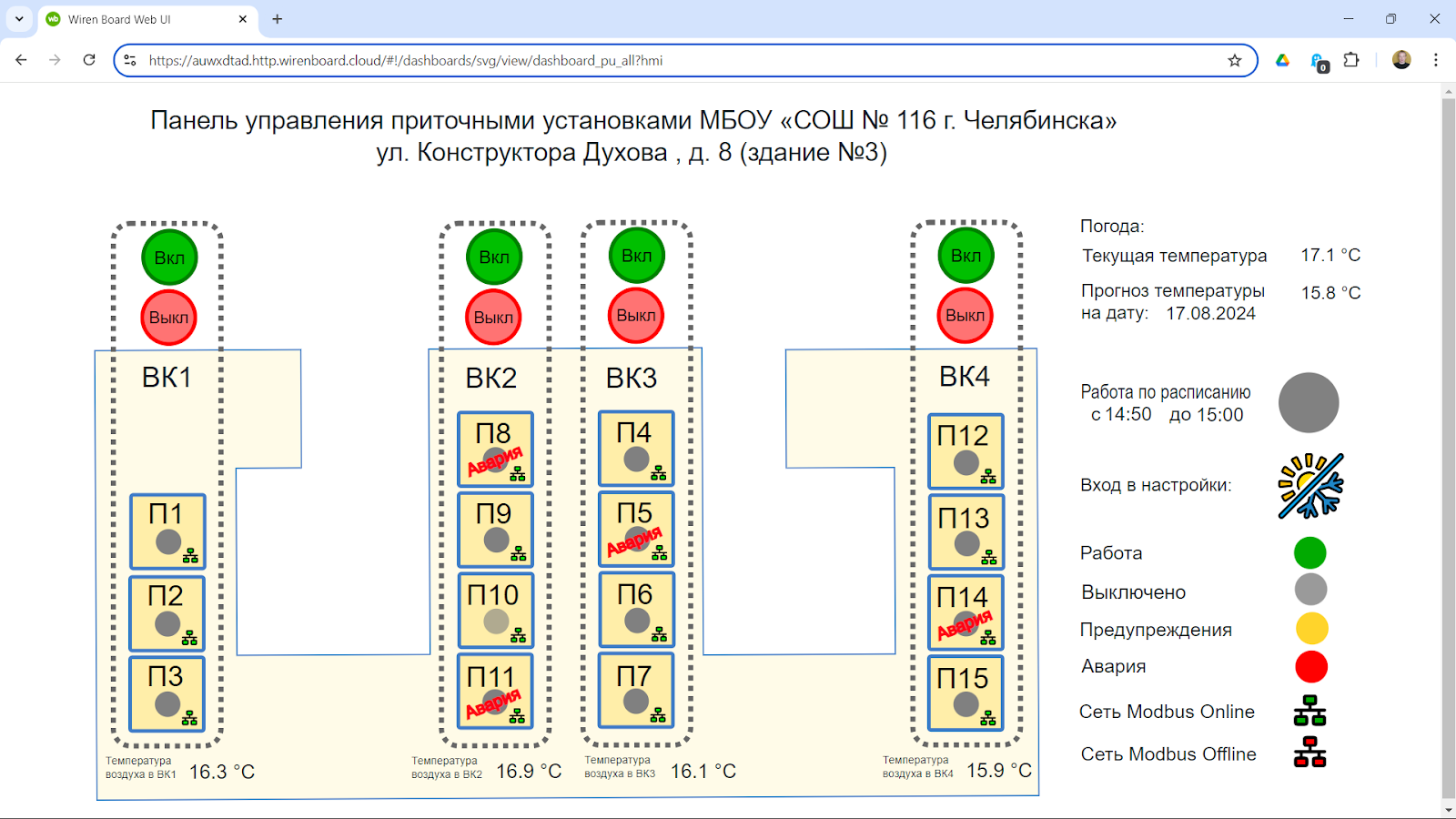This screenshot has width=1456, height=819.
Task: Open a new browser tab
Action: 278,19
